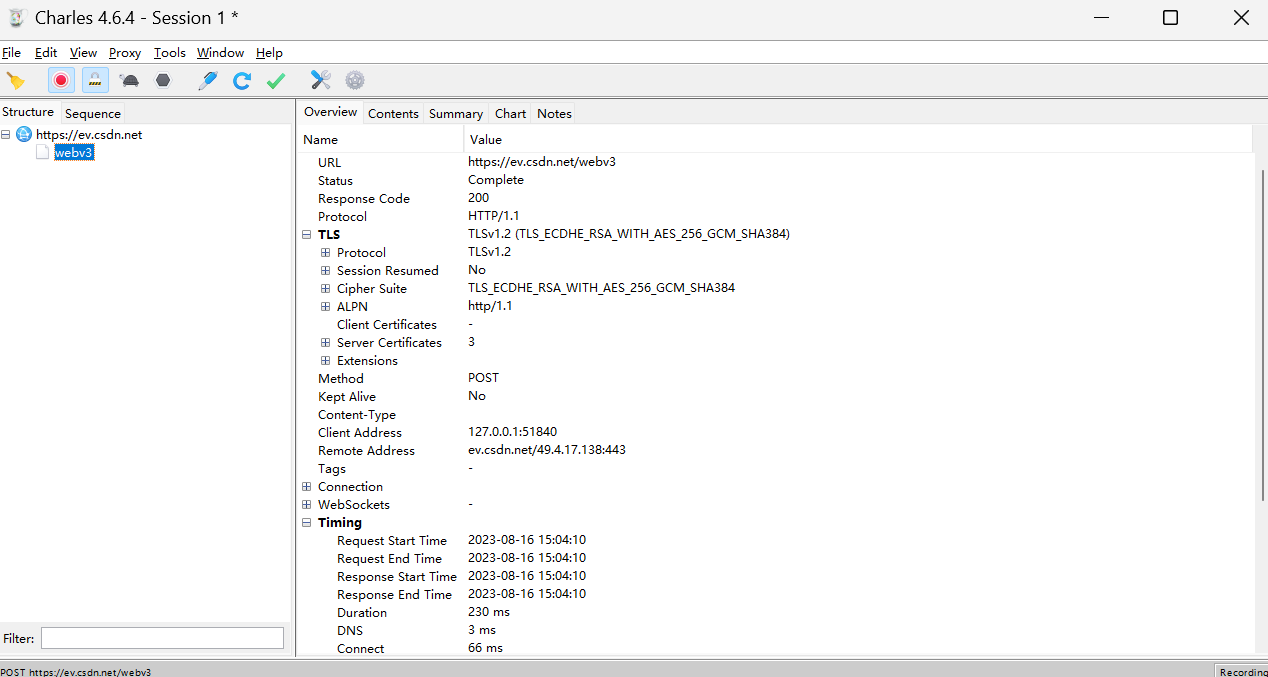Open the Edit menu

pos(46,53)
